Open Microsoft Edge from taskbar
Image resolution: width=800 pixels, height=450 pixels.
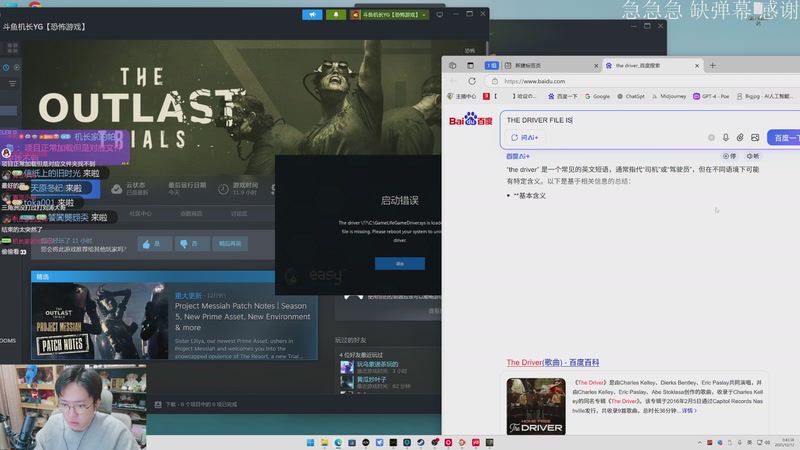pyautogui.click(x=338, y=442)
